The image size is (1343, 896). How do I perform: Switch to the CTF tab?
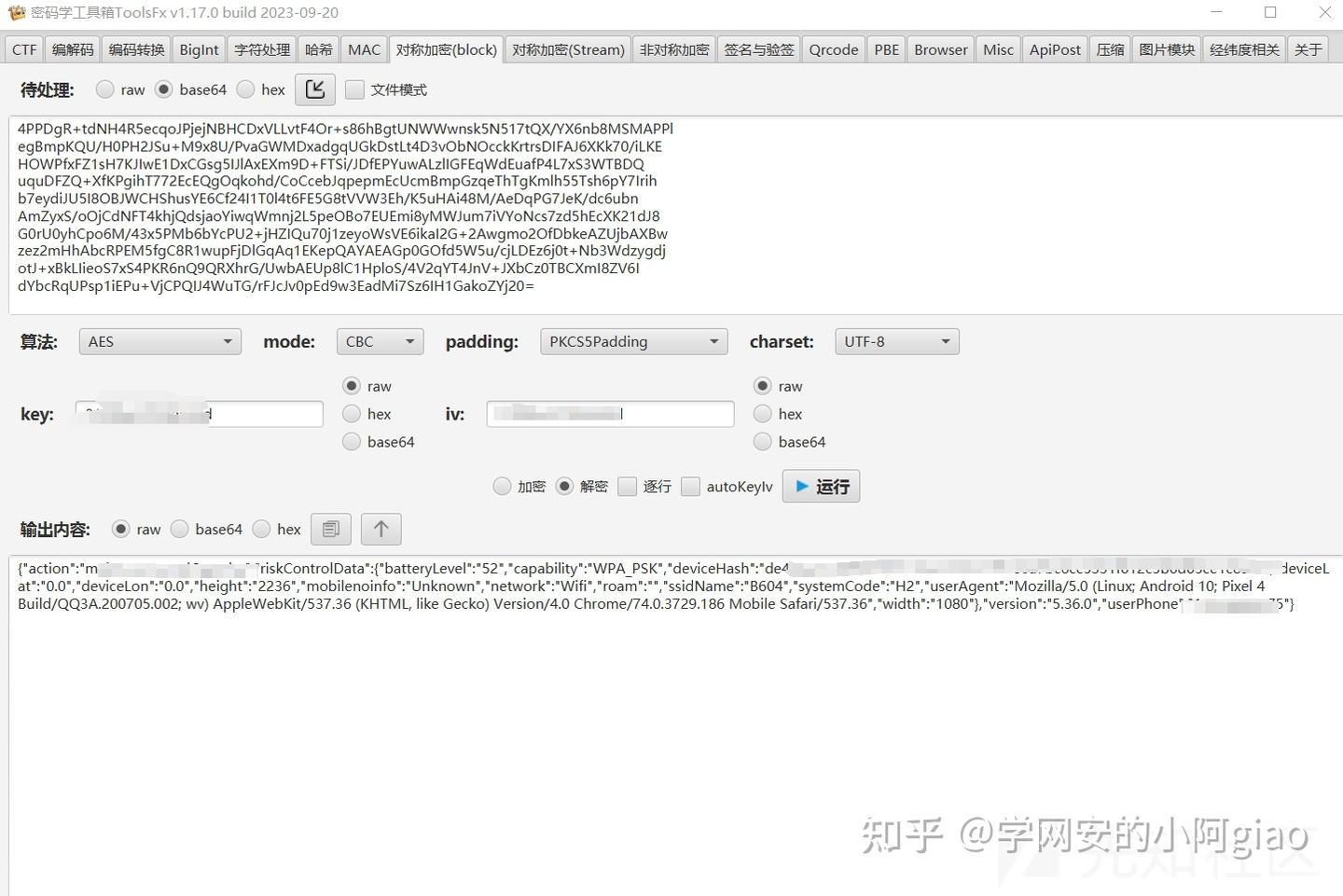click(x=23, y=49)
